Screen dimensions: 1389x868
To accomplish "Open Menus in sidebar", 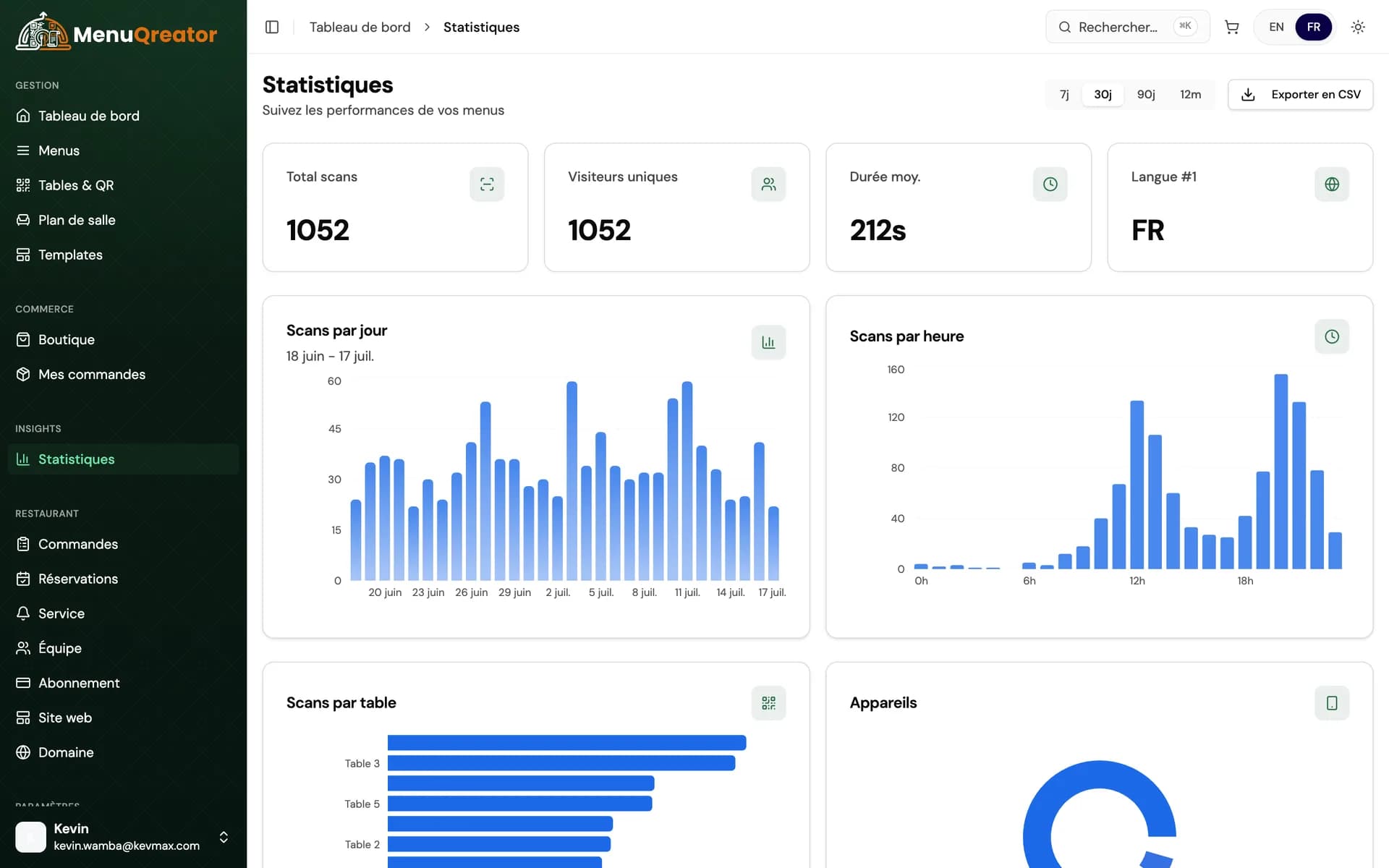I will tap(123, 150).
